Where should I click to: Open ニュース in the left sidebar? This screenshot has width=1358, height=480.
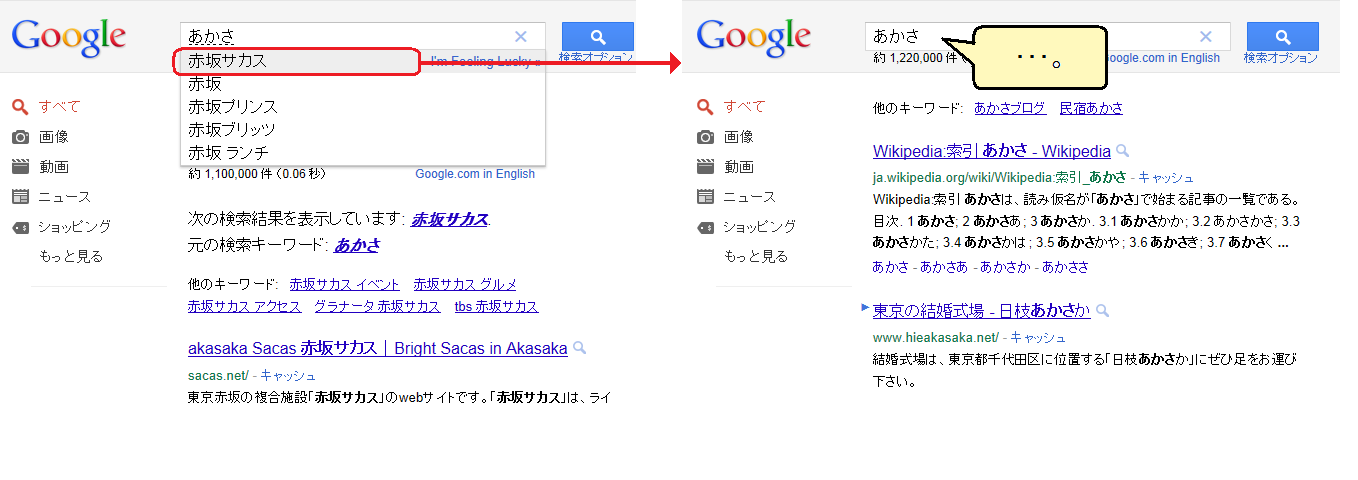pos(64,196)
